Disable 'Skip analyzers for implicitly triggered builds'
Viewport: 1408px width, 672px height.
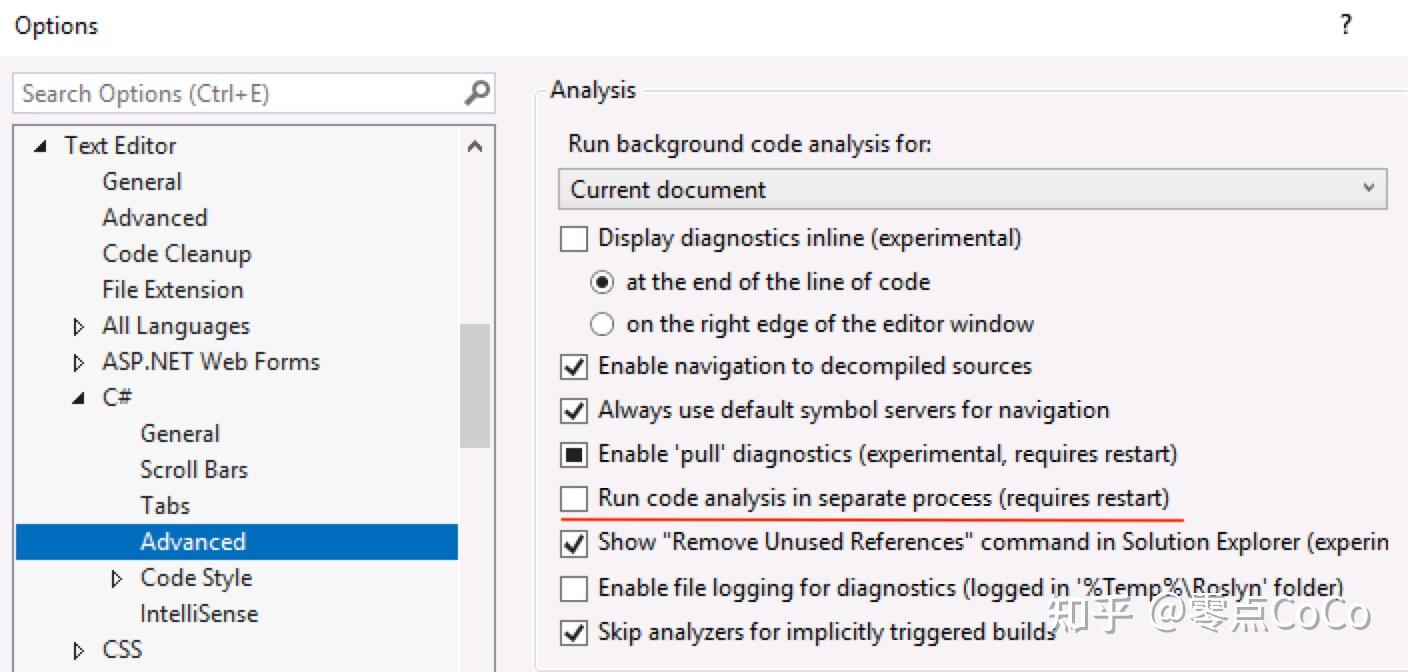(573, 632)
